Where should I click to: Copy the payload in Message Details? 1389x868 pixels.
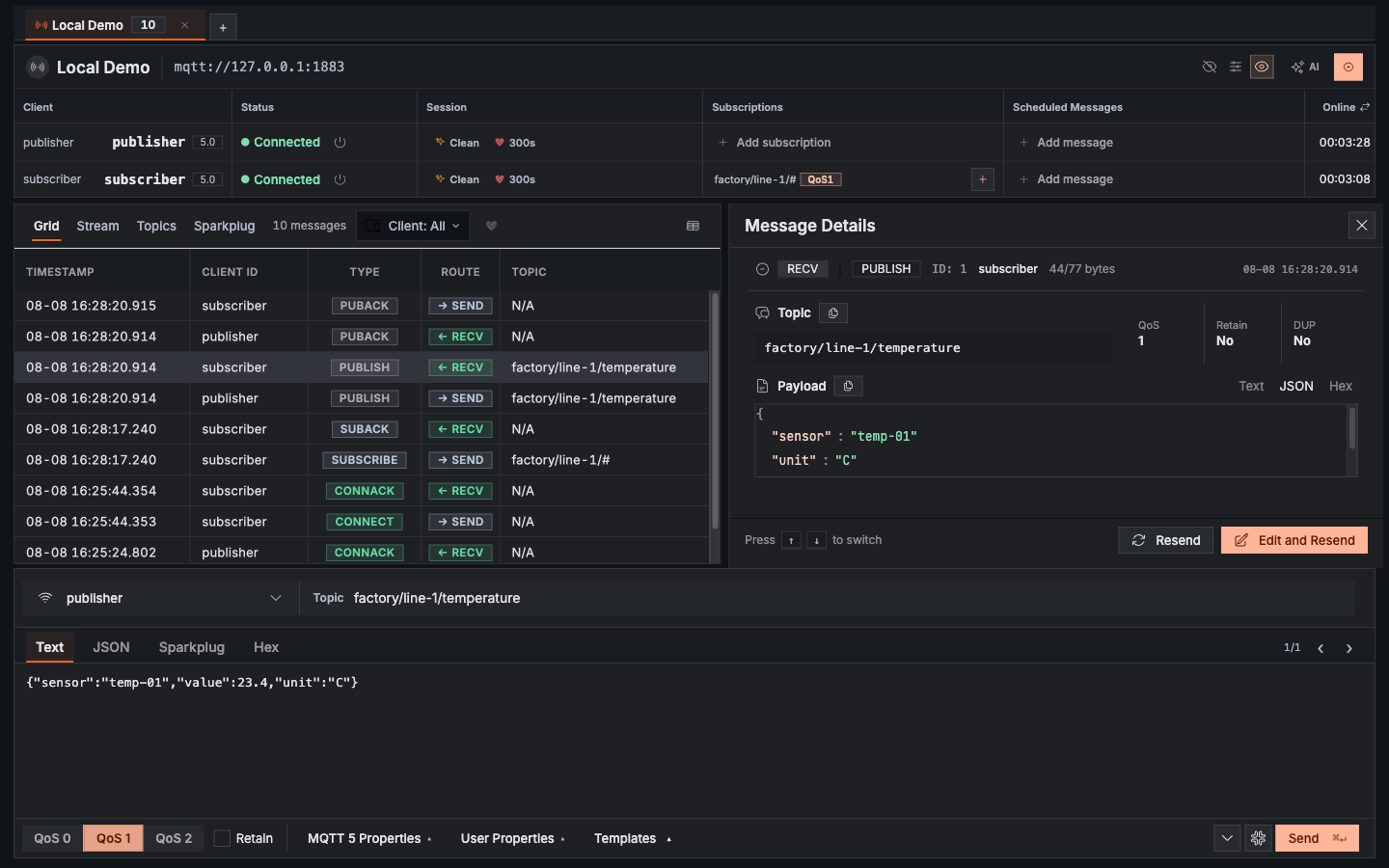coord(848,386)
